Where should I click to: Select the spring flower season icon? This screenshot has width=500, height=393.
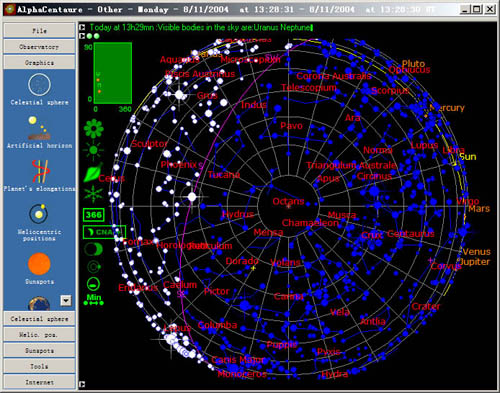(93, 128)
